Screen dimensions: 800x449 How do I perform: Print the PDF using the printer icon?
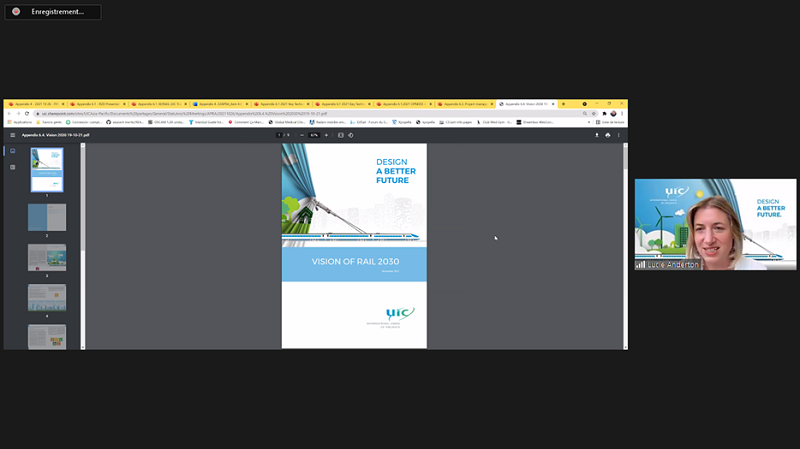608,135
